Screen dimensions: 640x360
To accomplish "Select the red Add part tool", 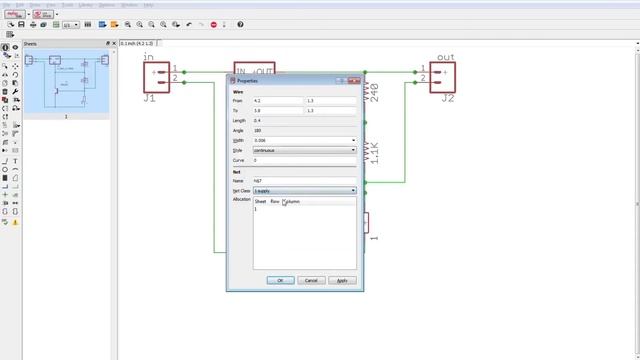I will 5,100.
